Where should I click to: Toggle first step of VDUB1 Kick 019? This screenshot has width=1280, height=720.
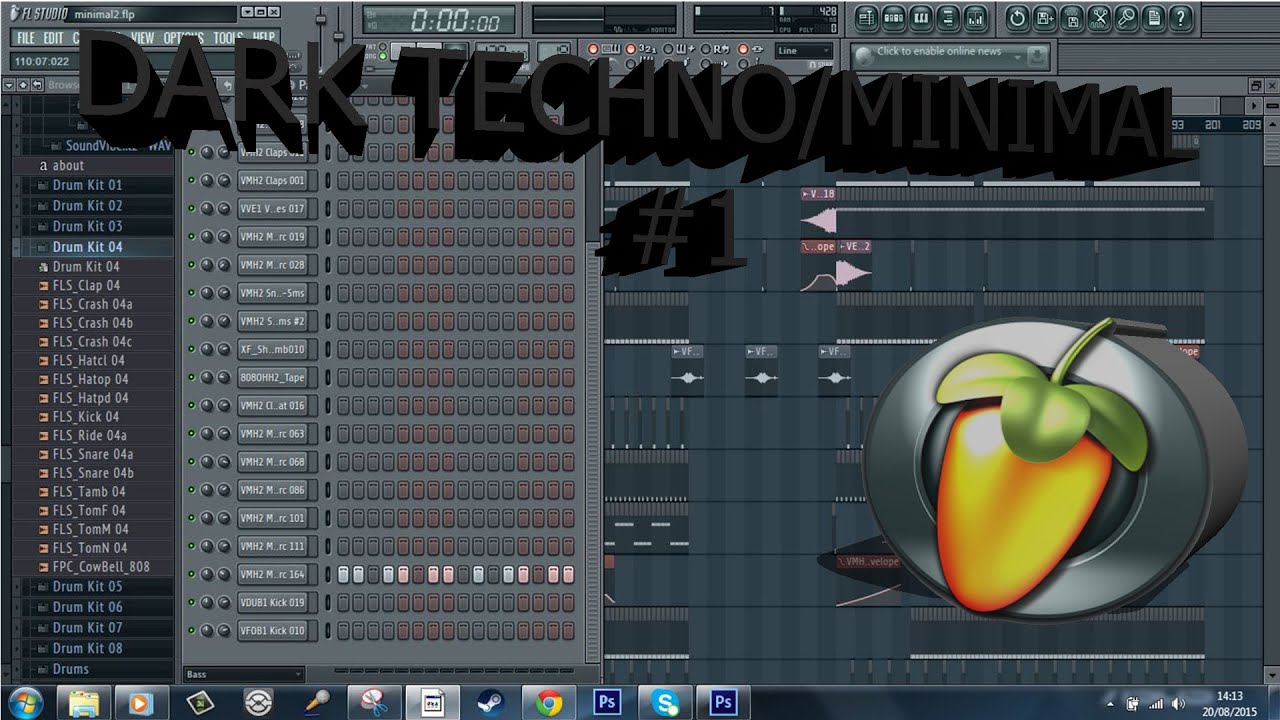coord(343,603)
